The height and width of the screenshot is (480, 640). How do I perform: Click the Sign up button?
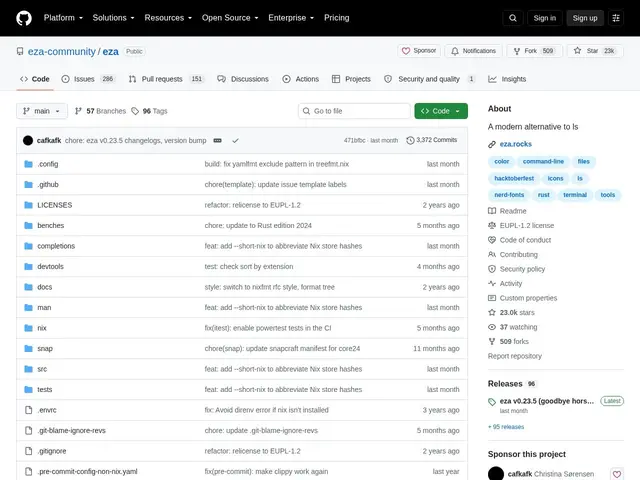[x=584, y=18]
